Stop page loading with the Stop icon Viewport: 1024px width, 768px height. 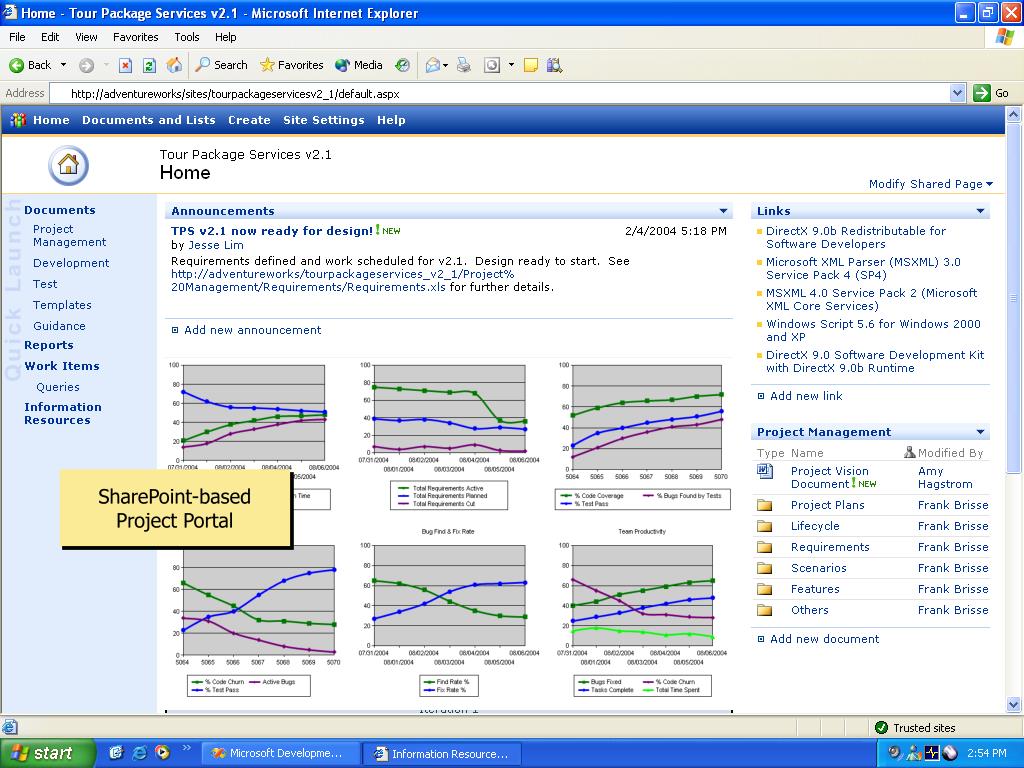(x=125, y=65)
